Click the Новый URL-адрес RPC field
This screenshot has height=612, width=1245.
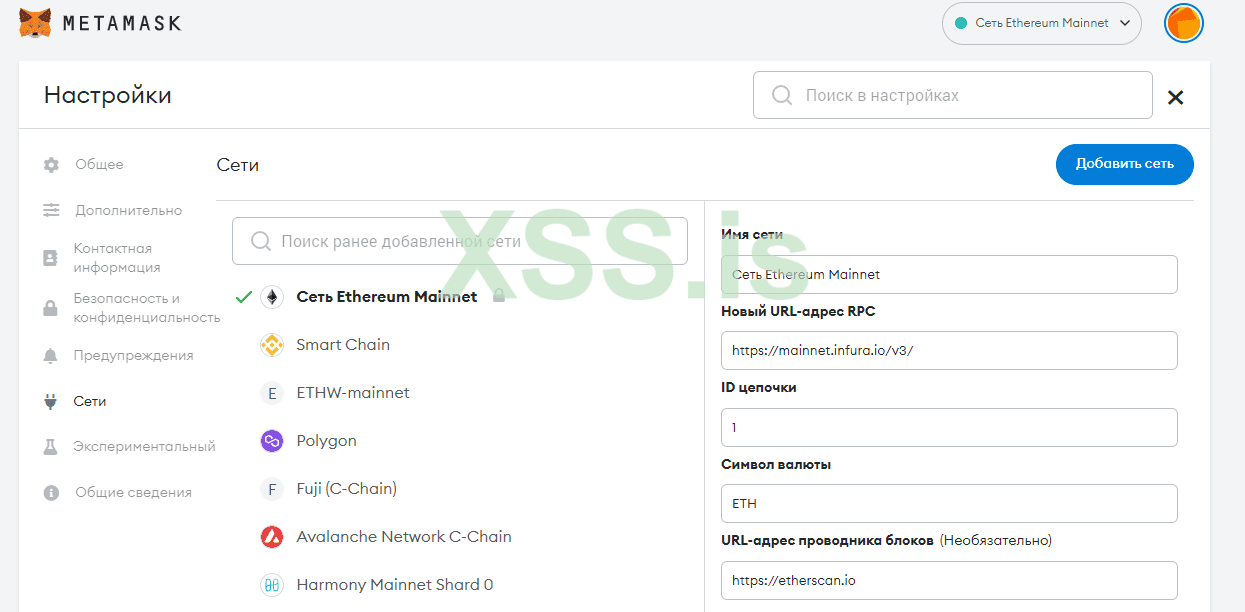point(948,351)
